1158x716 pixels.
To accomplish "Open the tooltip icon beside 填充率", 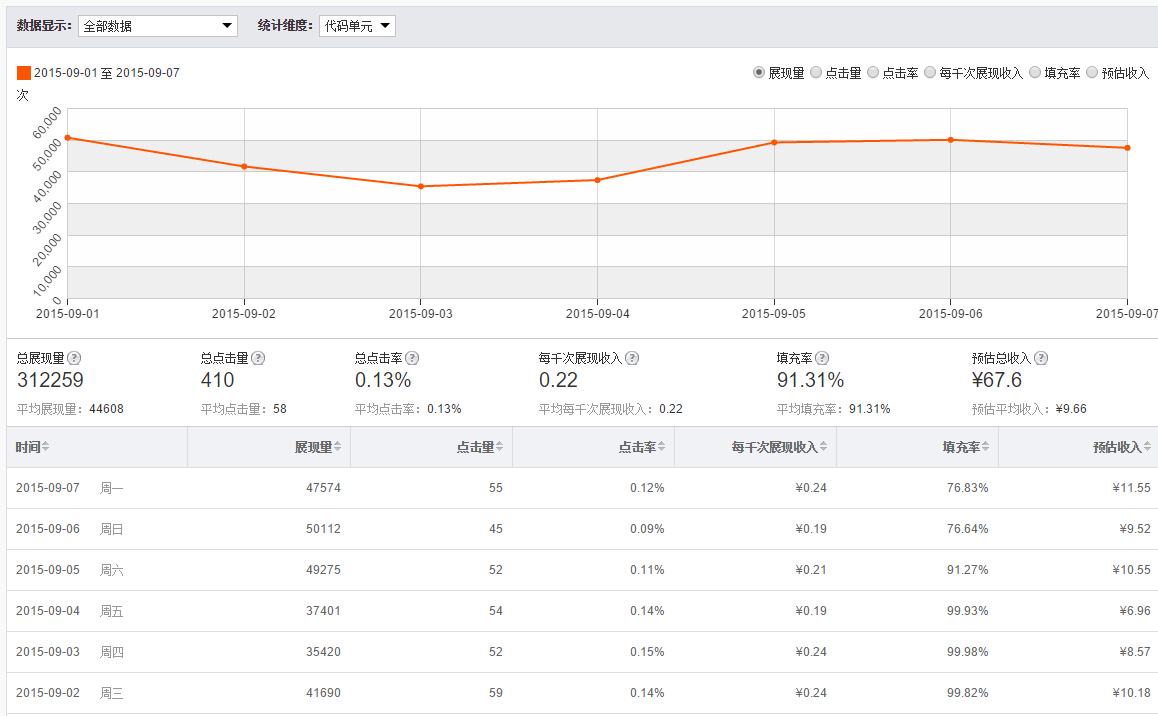I will 821,357.
